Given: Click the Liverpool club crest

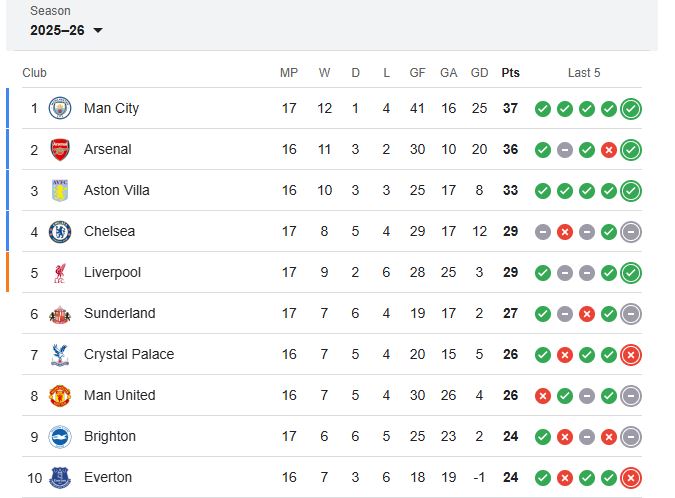Looking at the screenshot, I should click(x=60, y=272).
